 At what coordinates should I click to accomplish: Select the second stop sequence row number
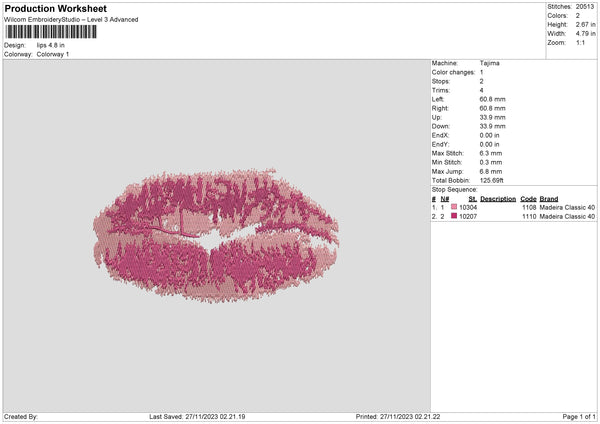(x=435, y=216)
